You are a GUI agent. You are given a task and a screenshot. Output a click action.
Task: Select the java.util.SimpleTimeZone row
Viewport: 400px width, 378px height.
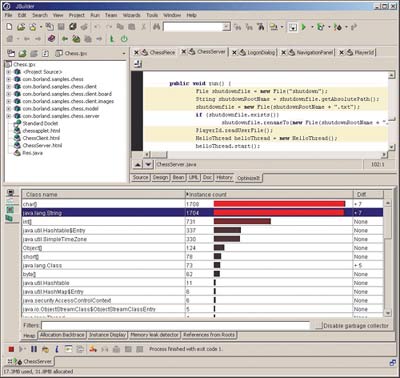[202, 239]
